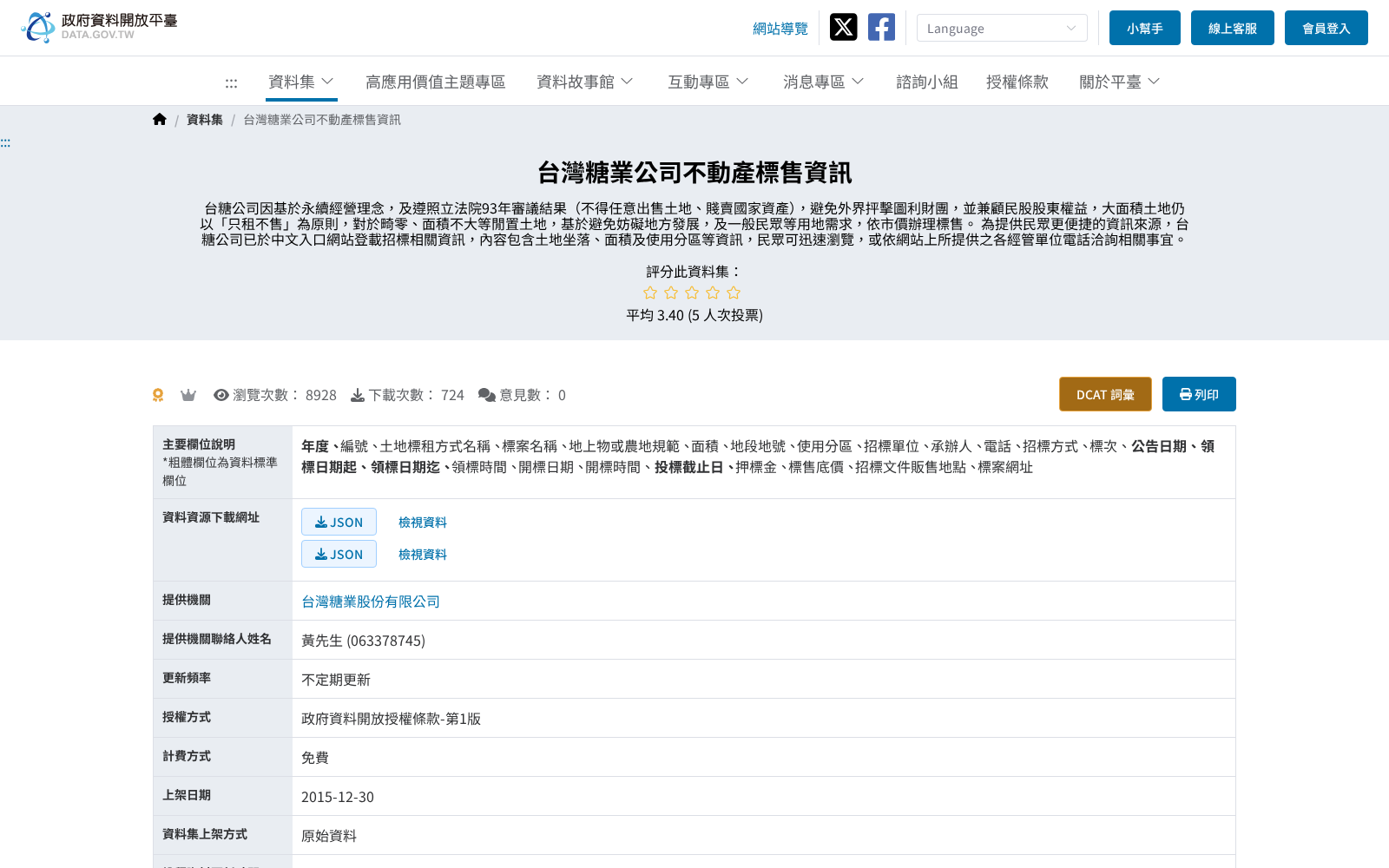This screenshot has width=1389, height=868.
Task: Open 台灣糖業股份有限公司 provider link
Action: click(371, 602)
